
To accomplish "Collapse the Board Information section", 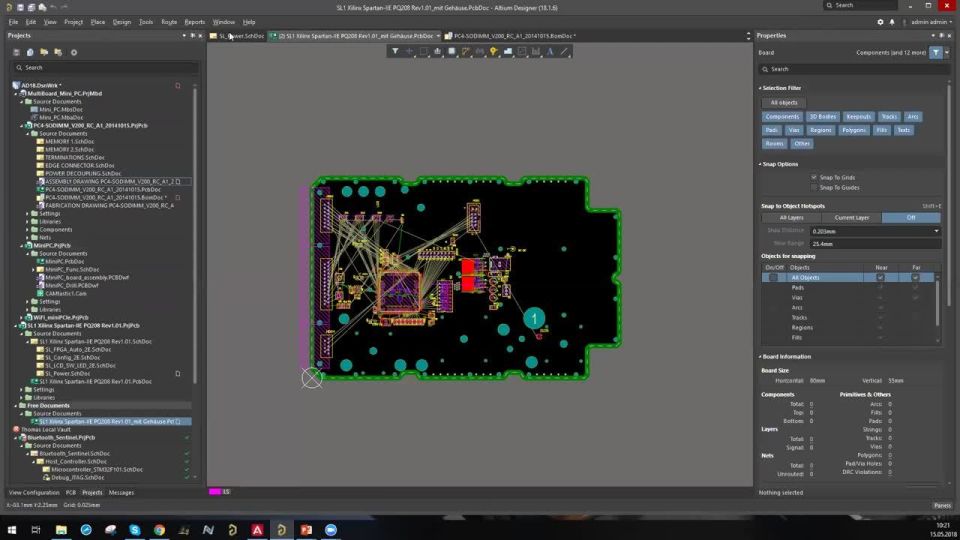I will coord(760,356).
